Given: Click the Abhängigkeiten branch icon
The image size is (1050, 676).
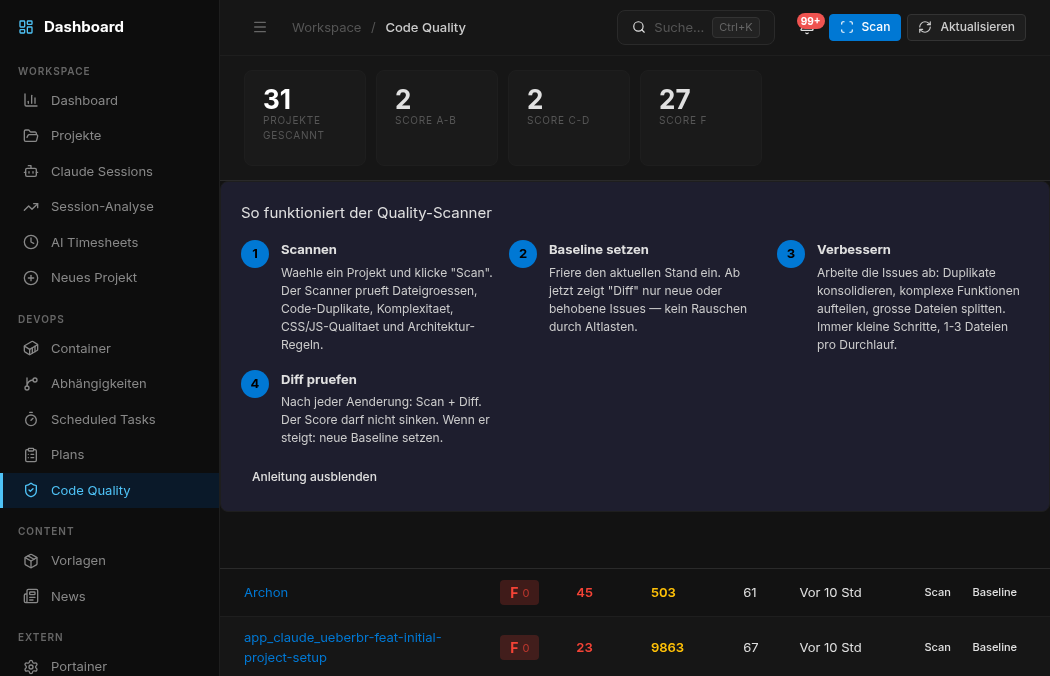Looking at the screenshot, I should pyautogui.click(x=31, y=384).
